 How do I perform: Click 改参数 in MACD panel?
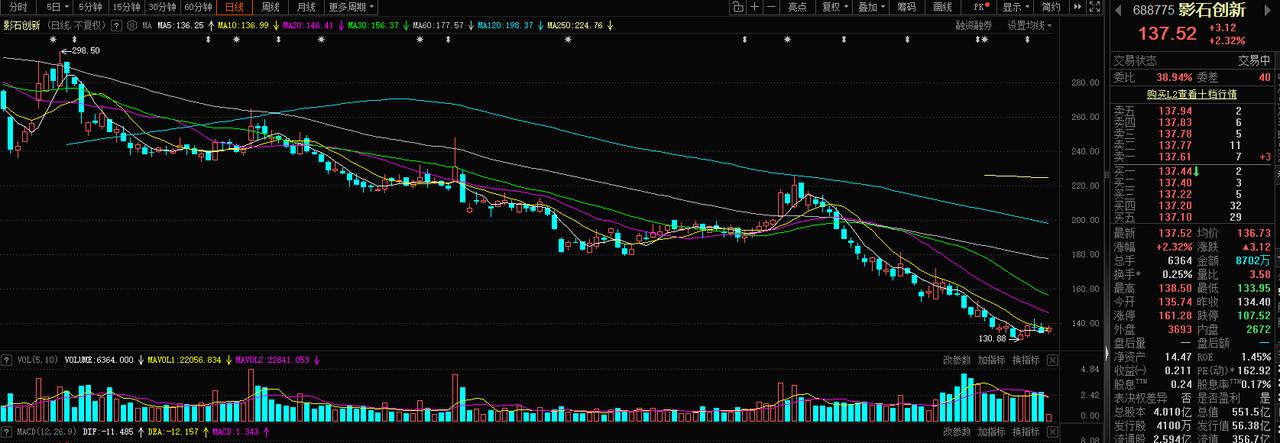tap(957, 432)
